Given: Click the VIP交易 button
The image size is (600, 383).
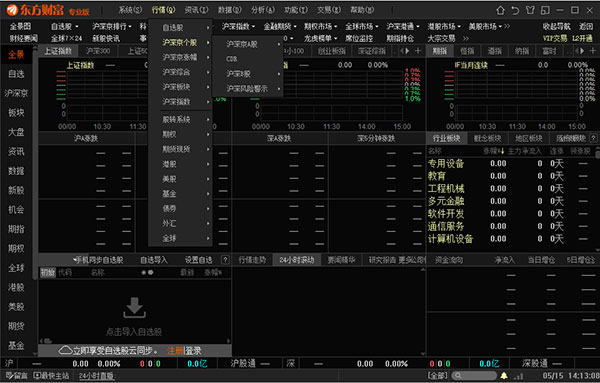Looking at the screenshot, I should click(554, 38).
